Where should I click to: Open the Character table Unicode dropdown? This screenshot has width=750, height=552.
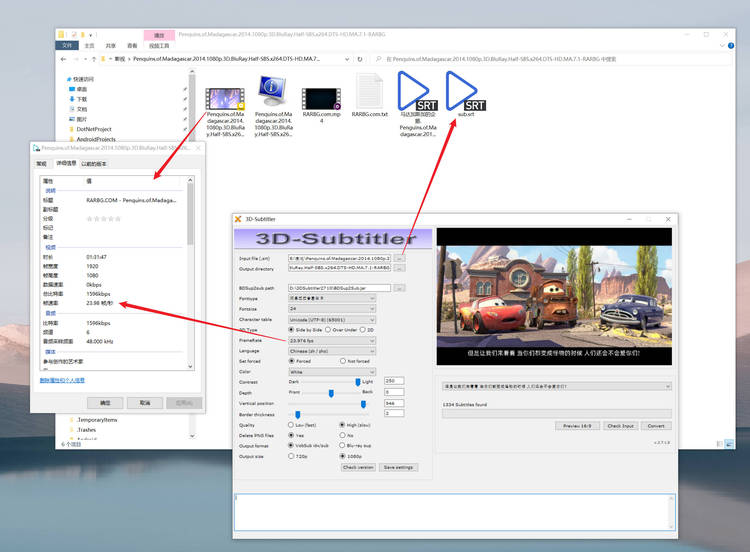332,320
